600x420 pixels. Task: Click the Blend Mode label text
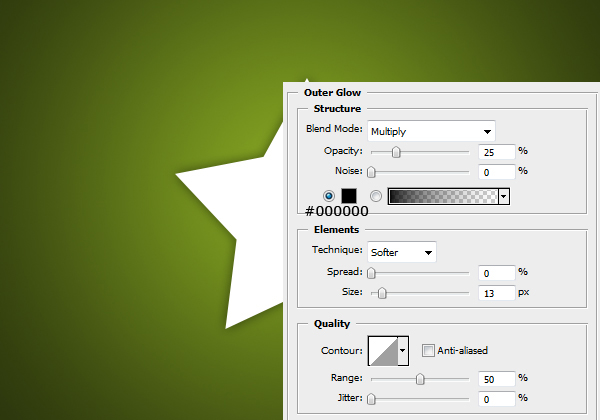click(334, 129)
